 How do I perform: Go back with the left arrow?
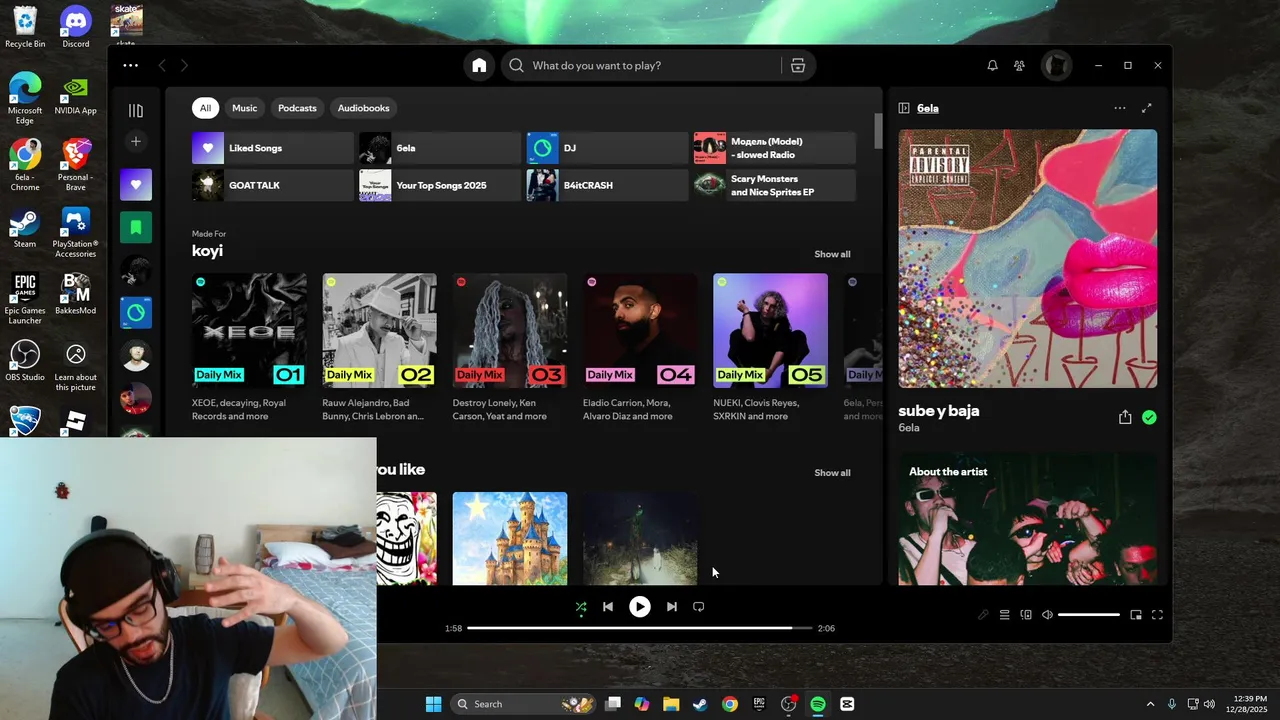tap(162, 65)
